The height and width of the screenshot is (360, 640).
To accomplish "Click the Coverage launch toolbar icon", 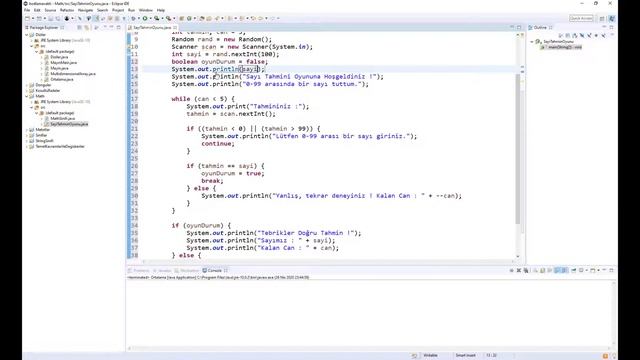I will (x=156, y=18).
